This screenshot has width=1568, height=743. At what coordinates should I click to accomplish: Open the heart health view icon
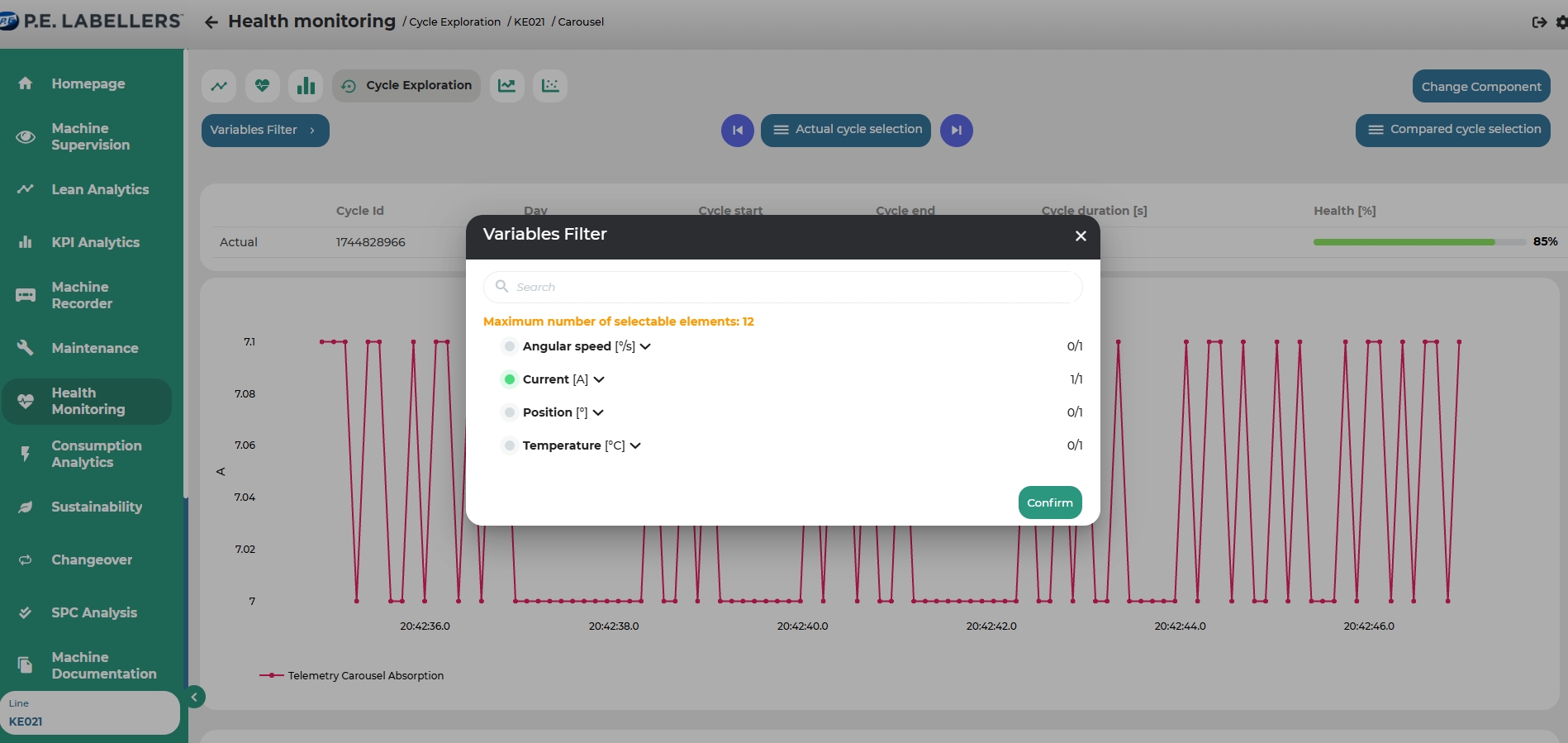263,86
